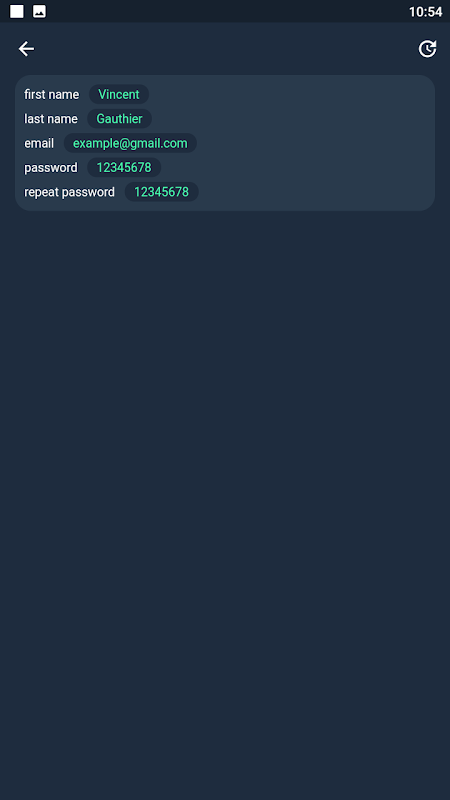Tap the back arrow icon
Screen dimensions: 450x800
26,49
